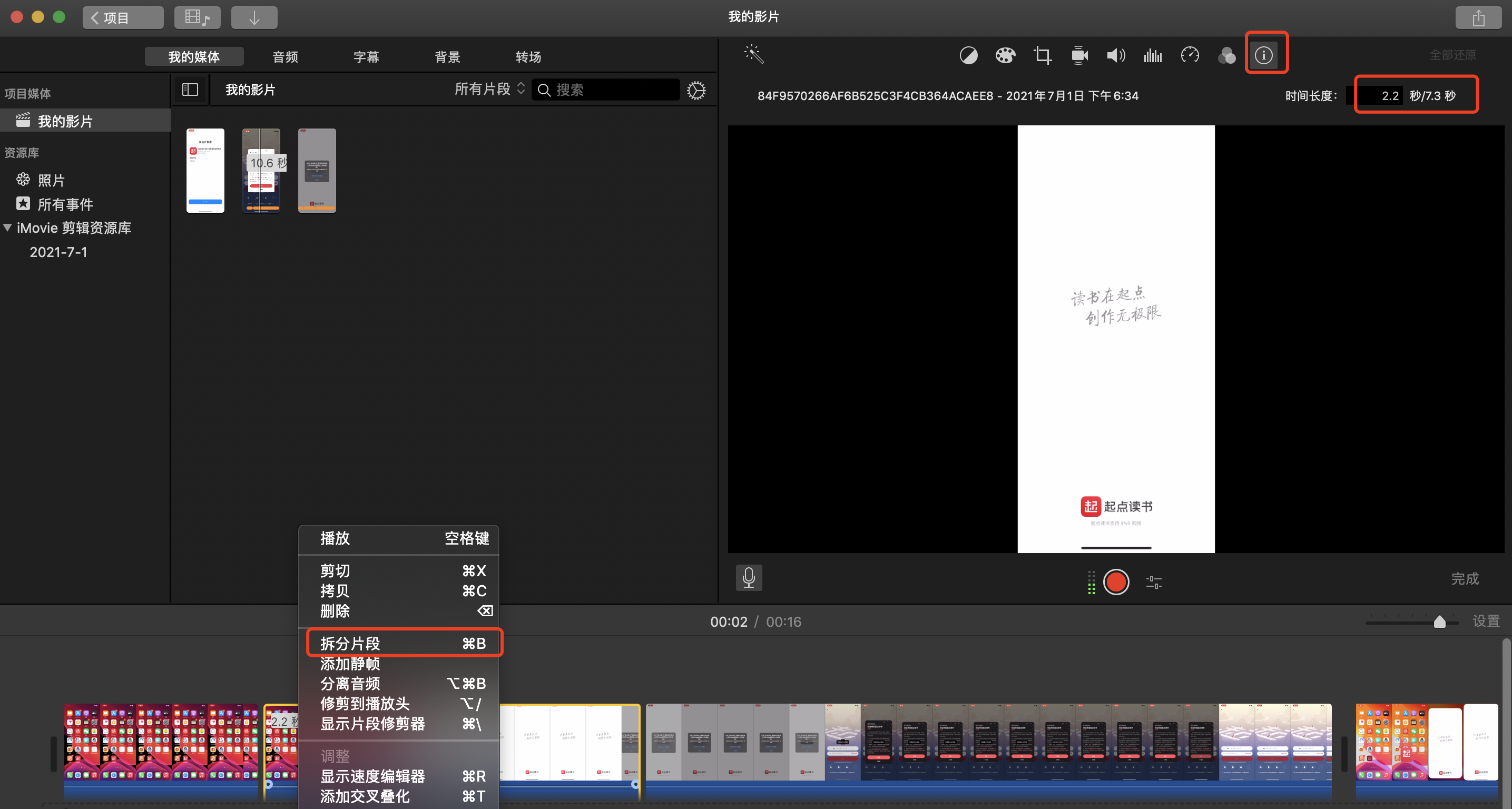This screenshot has width=1512, height=809.
Task: Click the magic wand auto-enhance icon
Action: [754, 55]
